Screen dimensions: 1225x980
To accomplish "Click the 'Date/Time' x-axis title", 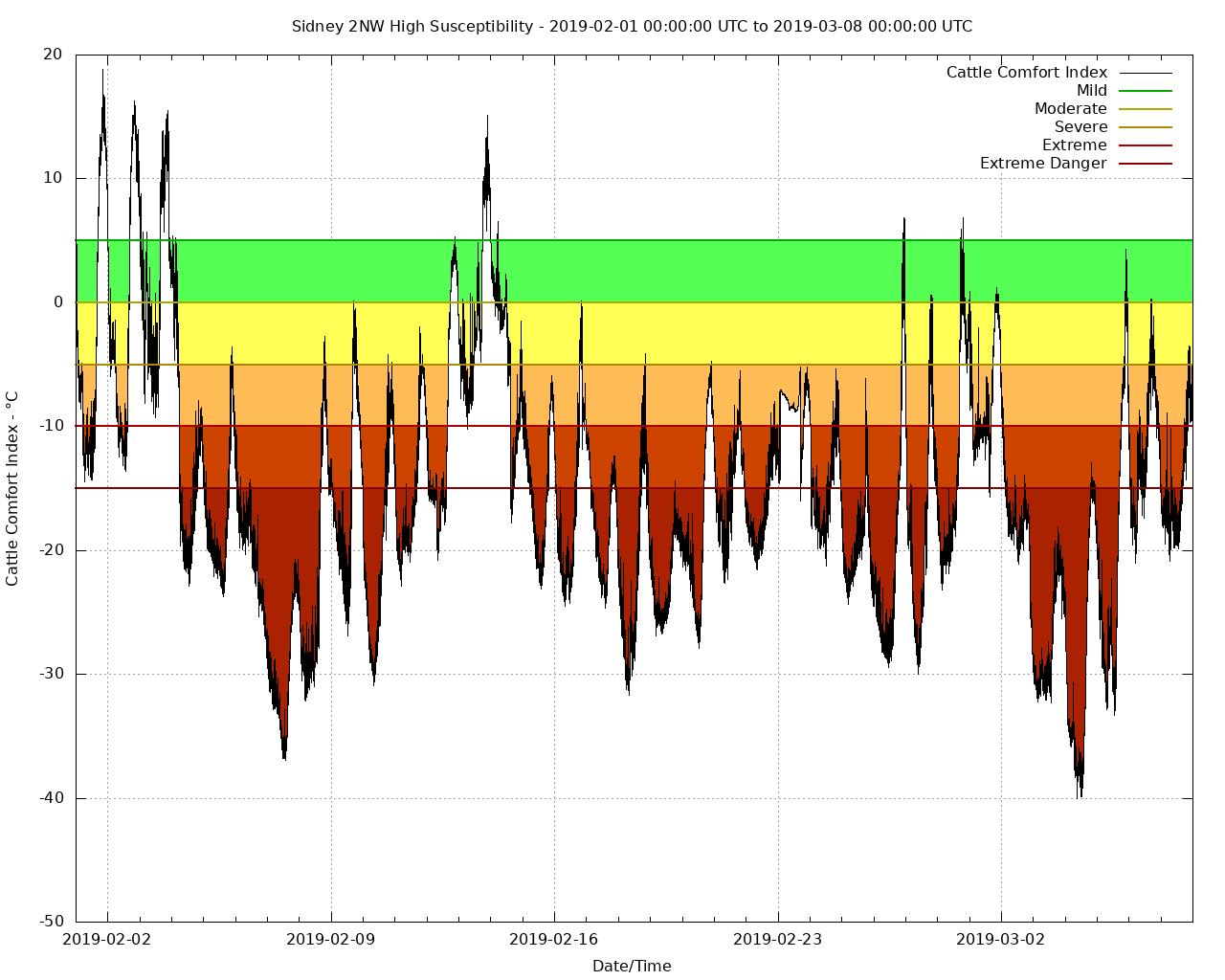I will point(632,966).
